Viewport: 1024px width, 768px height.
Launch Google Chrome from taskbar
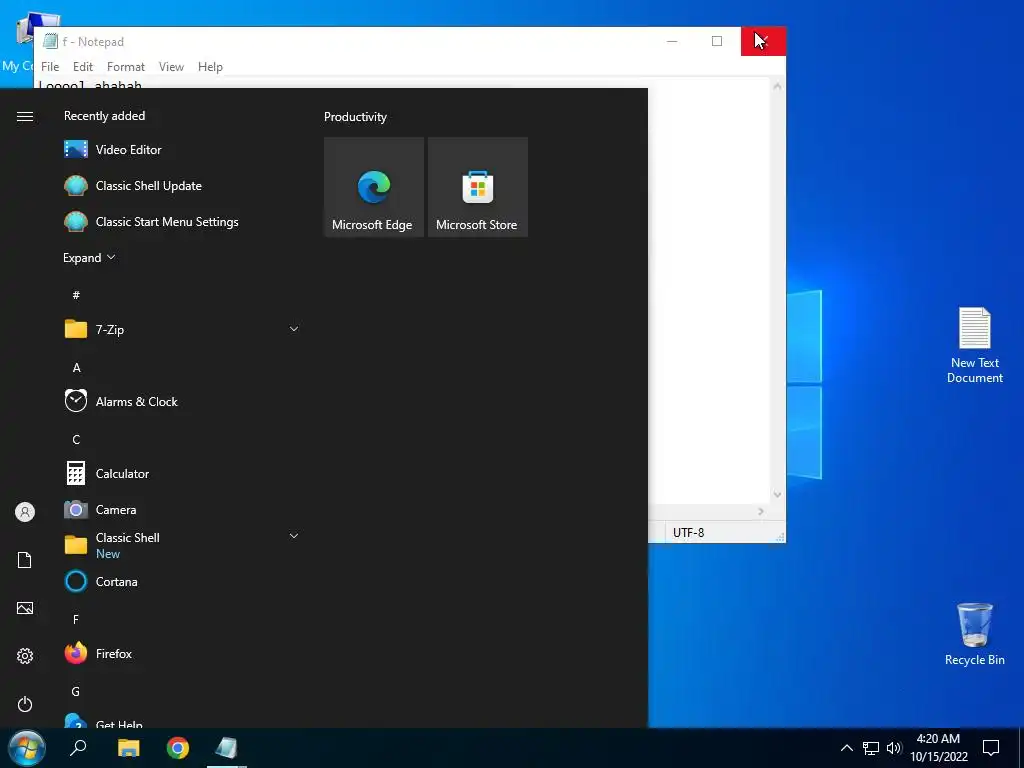click(x=178, y=748)
